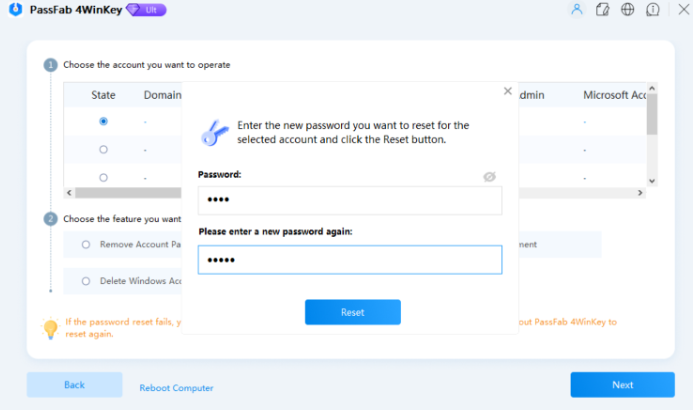This screenshot has height=410, width=693.
Task: Select the first account radio button
Action: (x=103, y=121)
